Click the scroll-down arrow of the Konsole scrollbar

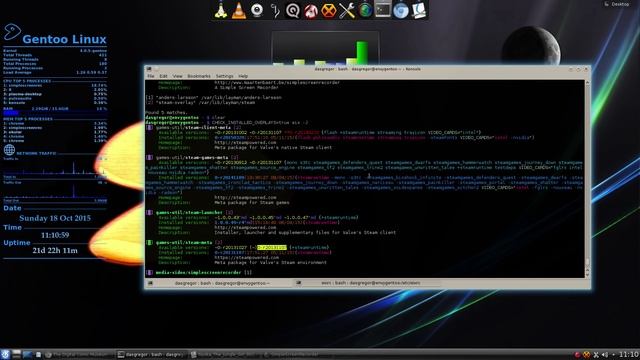tap(587, 275)
